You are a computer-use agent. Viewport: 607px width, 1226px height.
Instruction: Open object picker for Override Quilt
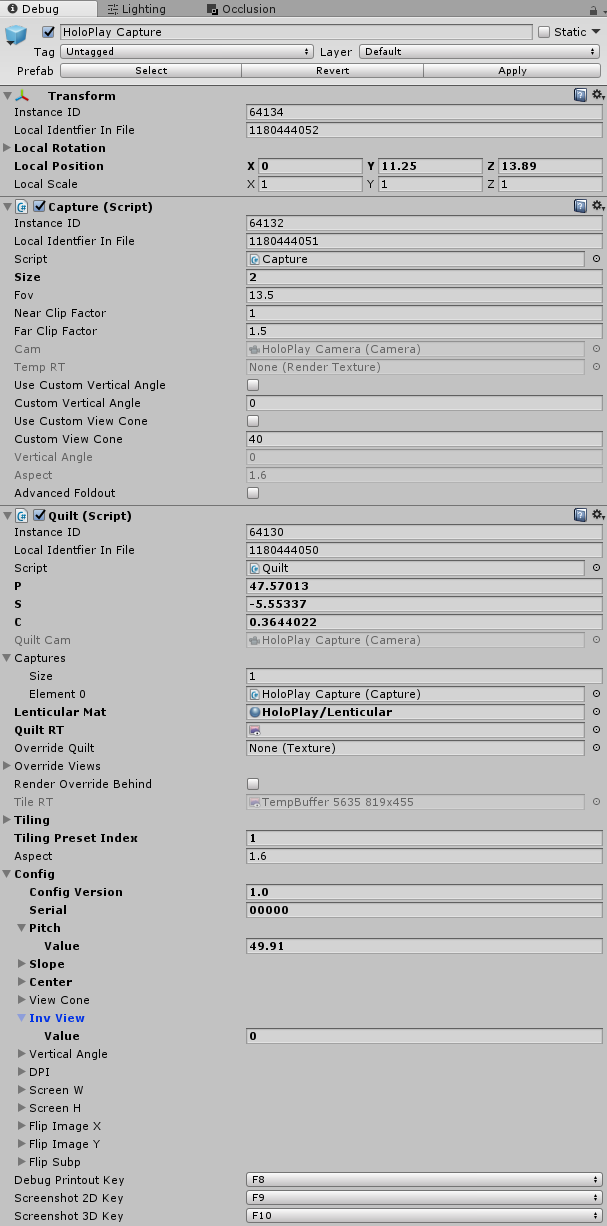point(596,748)
